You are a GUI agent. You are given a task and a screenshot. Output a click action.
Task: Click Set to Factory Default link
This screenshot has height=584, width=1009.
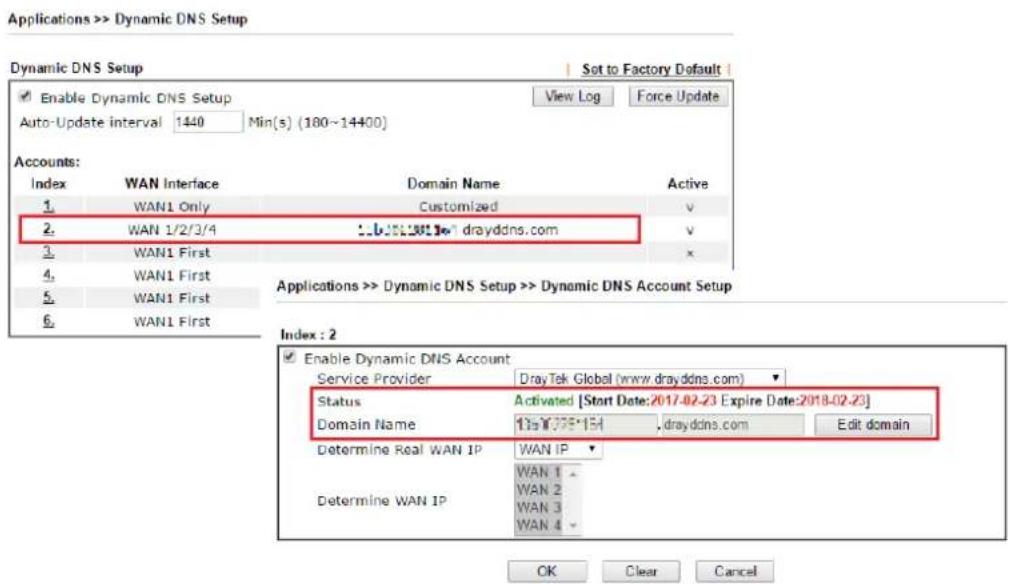651,69
